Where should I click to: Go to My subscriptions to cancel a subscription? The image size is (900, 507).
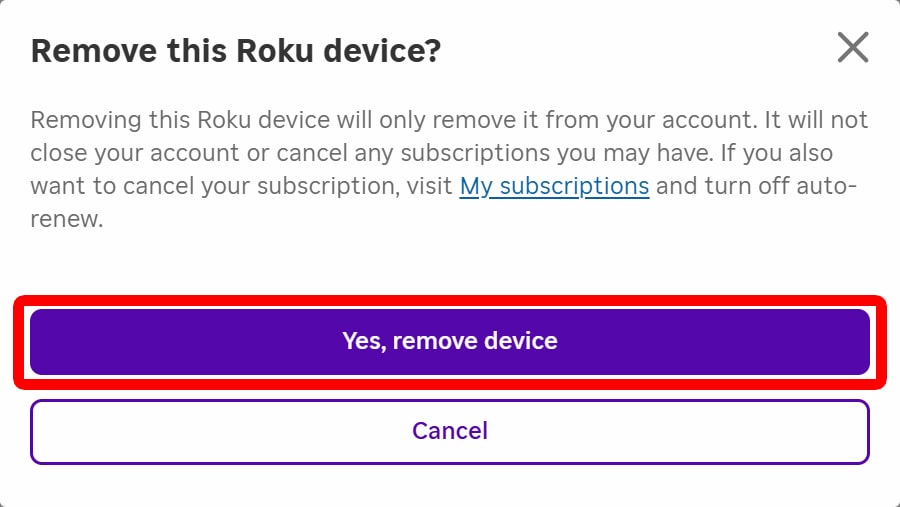pyautogui.click(x=554, y=186)
